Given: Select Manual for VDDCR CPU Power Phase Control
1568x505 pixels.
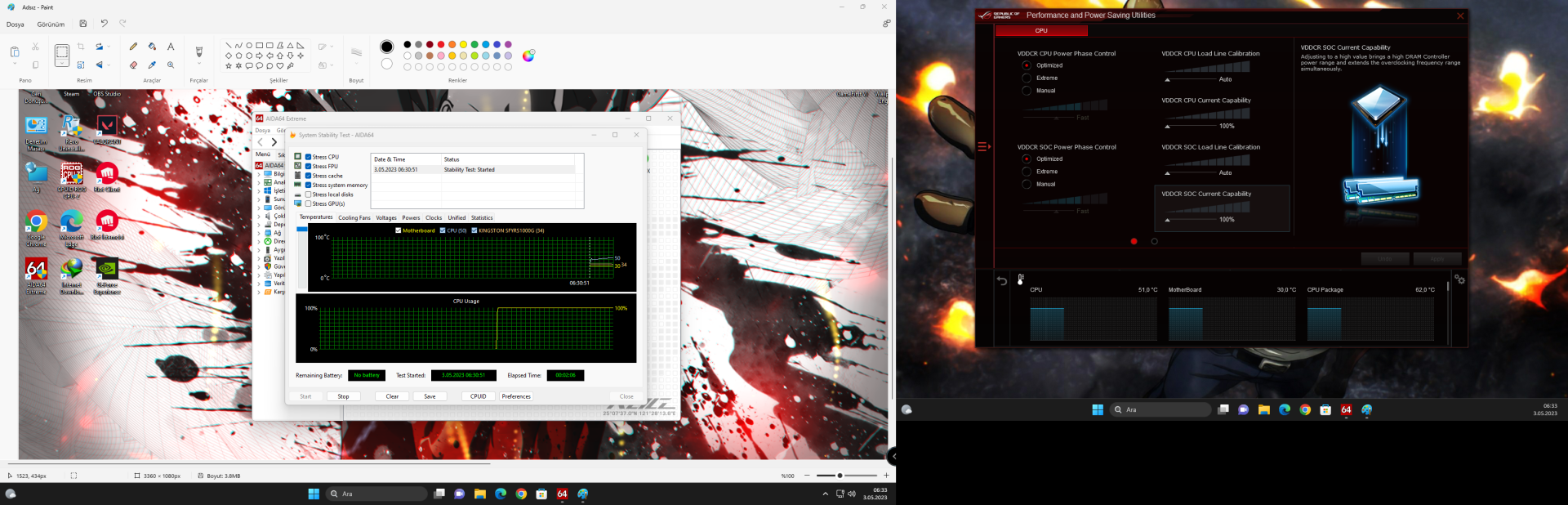Looking at the screenshot, I should point(1027,91).
